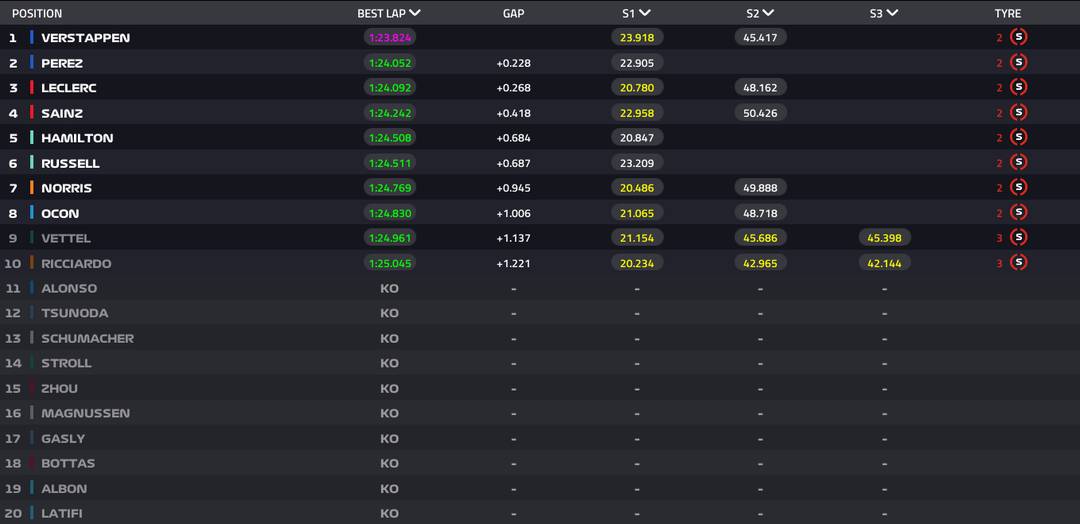
Task: Click Russell's soft tyre icon
Action: click(x=1019, y=162)
